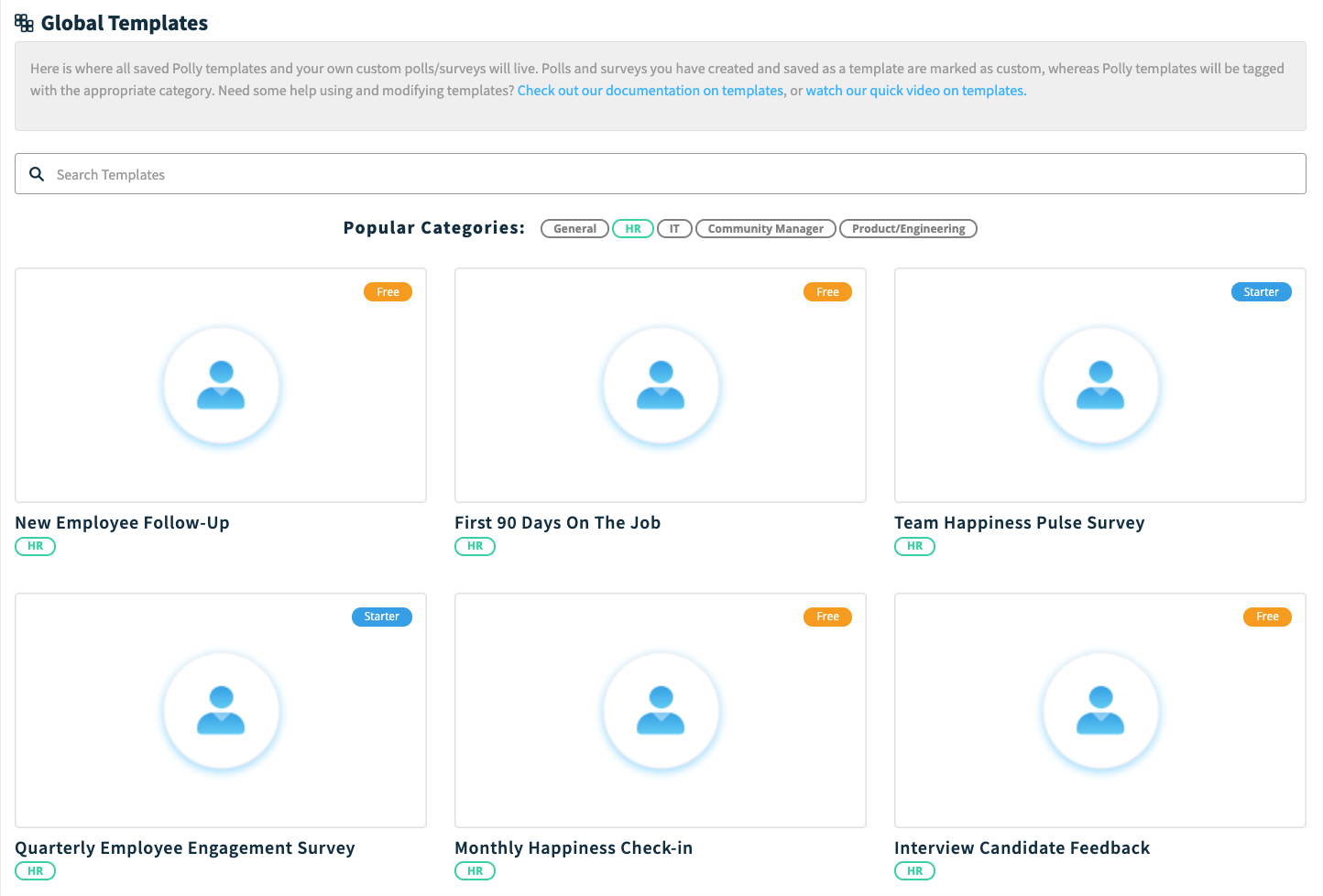The width and height of the screenshot is (1323, 896).
Task: Click the New Employee Follow-Up person icon
Action: [x=221, y=386]
